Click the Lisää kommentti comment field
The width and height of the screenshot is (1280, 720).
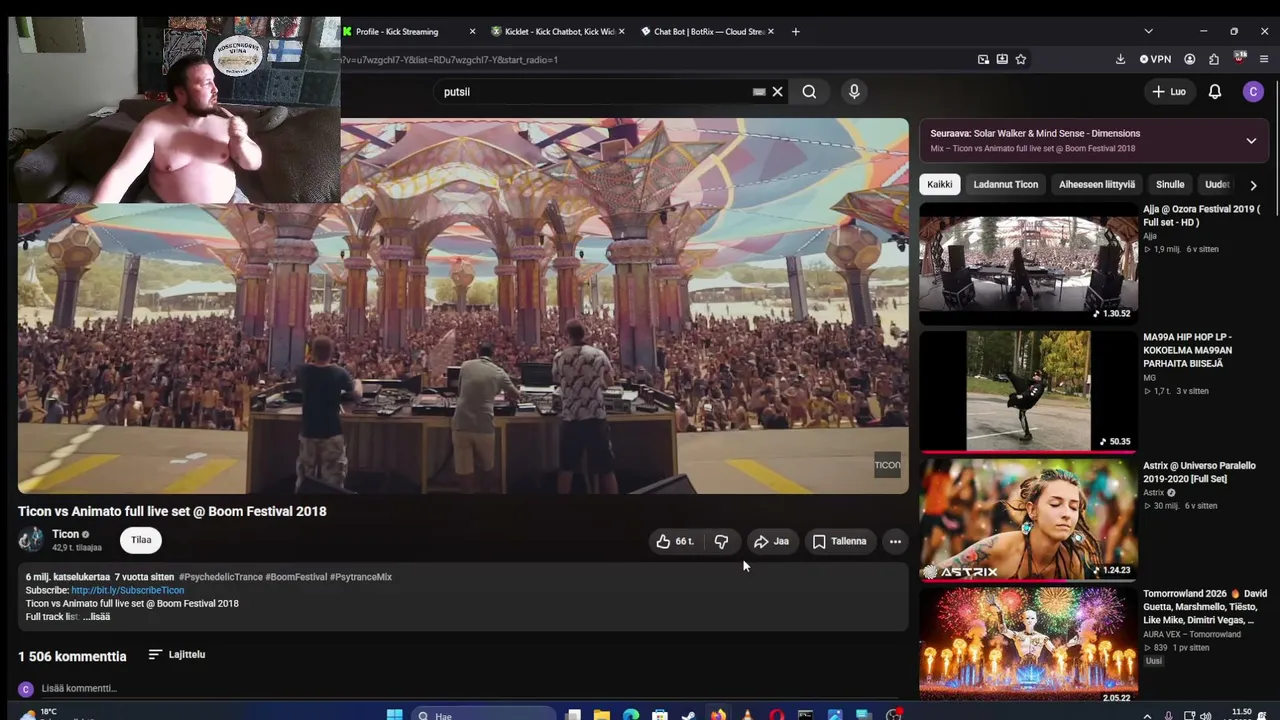(470, 688)
